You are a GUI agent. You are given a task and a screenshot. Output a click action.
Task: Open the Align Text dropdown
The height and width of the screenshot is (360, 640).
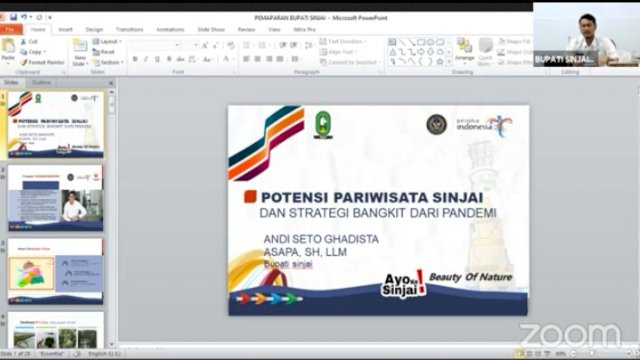tap(338, 52)
